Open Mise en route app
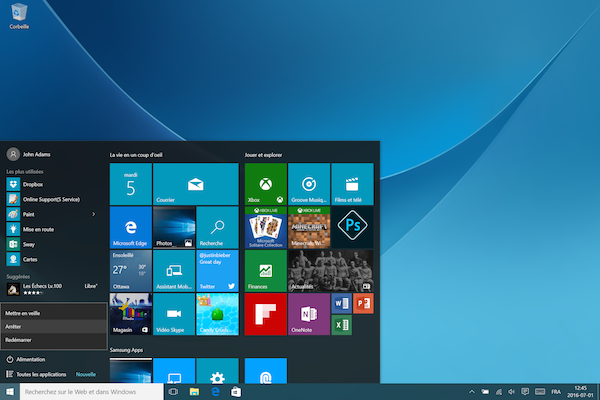 [54, 229]
